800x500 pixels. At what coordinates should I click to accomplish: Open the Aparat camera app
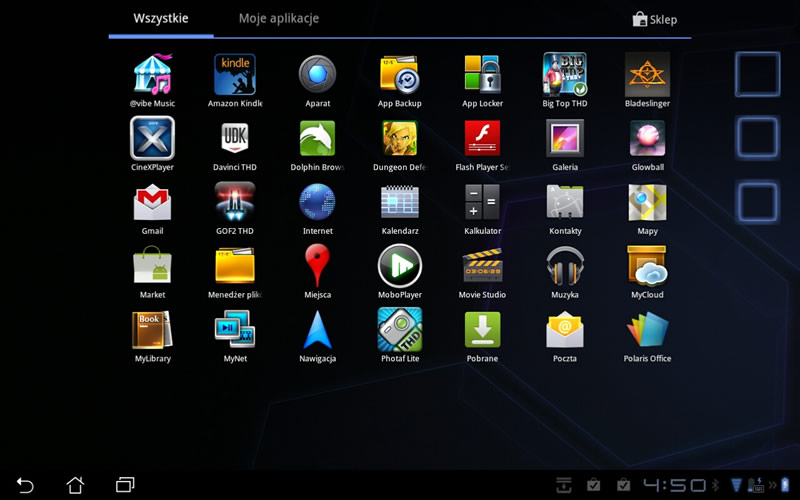click(x=317, y=75)
